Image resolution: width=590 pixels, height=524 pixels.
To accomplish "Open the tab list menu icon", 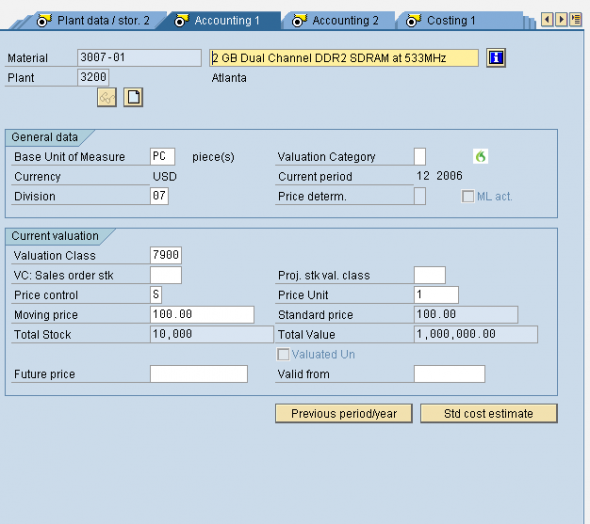I will pyautogui.click(x=576, y=19).
